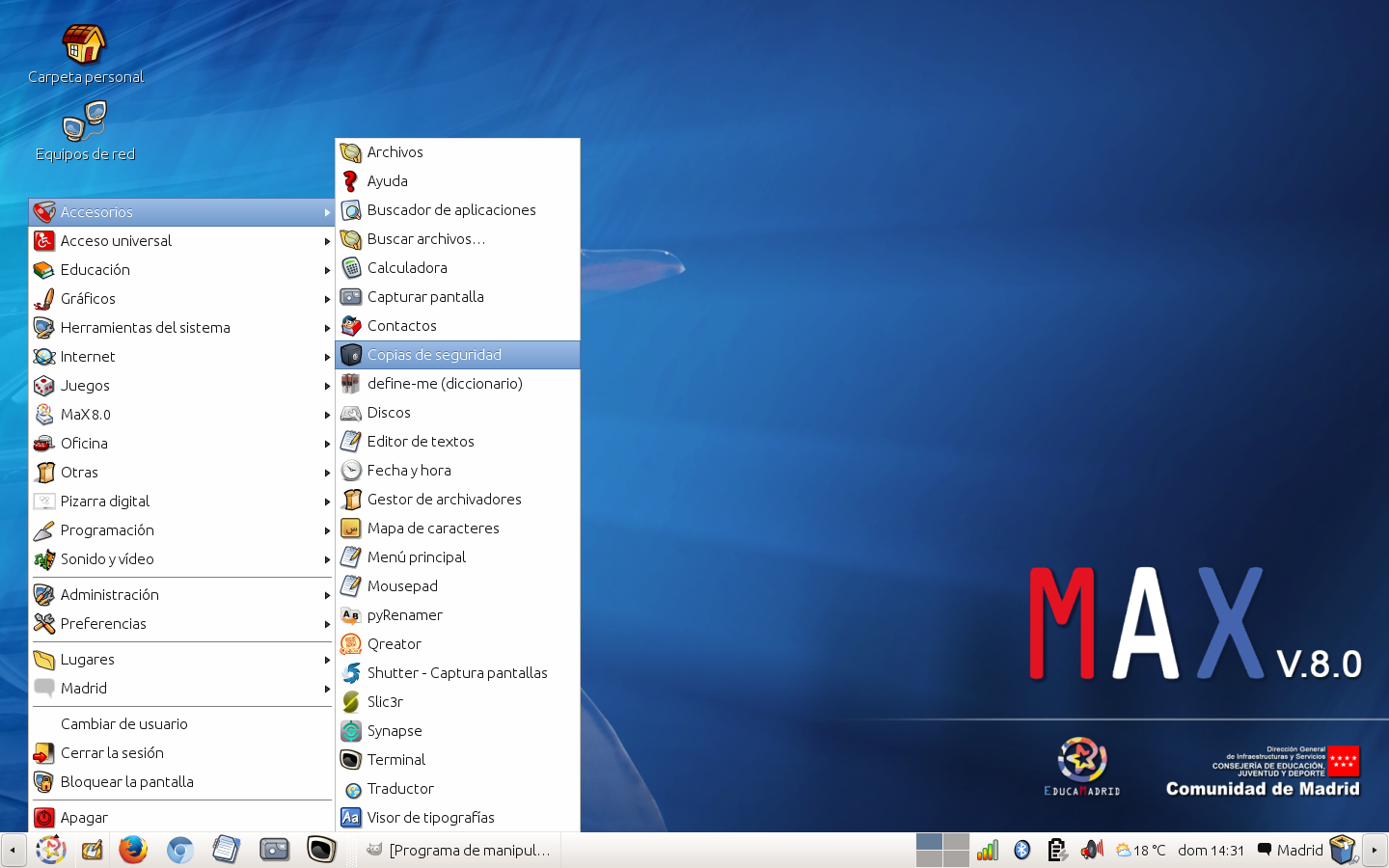Click the network signal strength icon
This screenshot has height=868, width=1389.
(988, 850)
